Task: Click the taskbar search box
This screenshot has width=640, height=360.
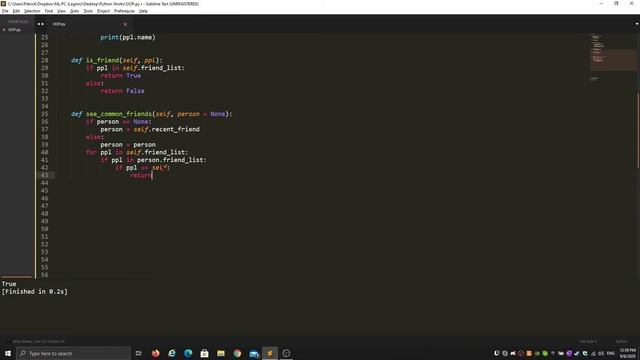Action: point(73,353)
